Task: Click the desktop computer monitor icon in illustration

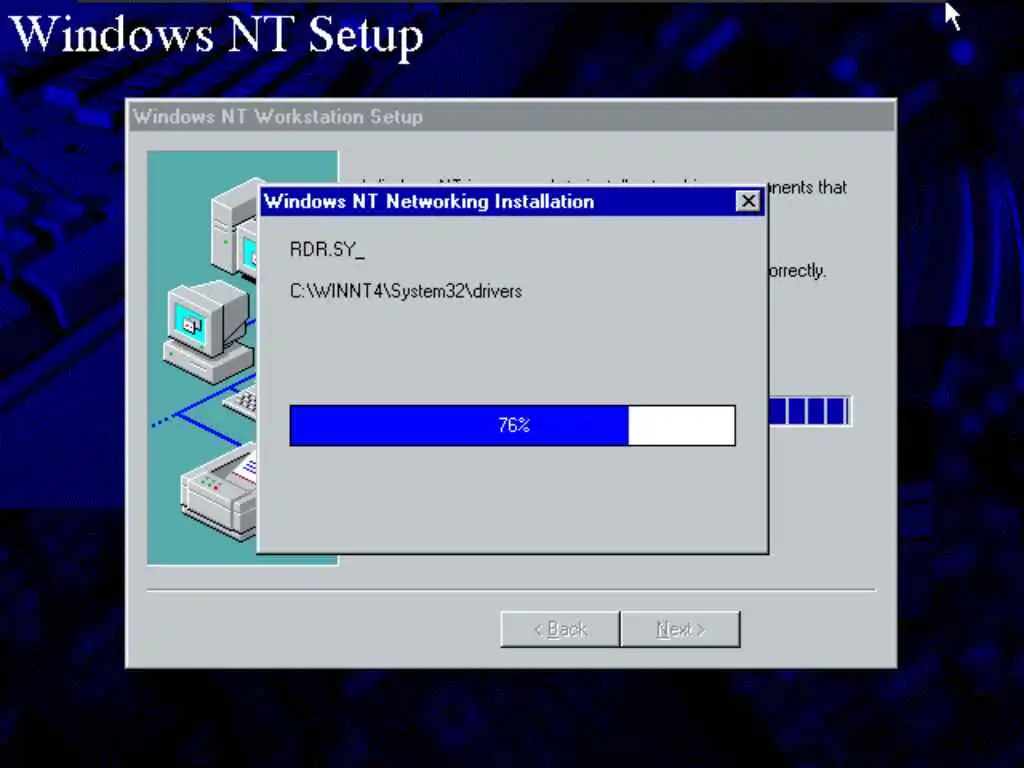Action: (209, 331)
